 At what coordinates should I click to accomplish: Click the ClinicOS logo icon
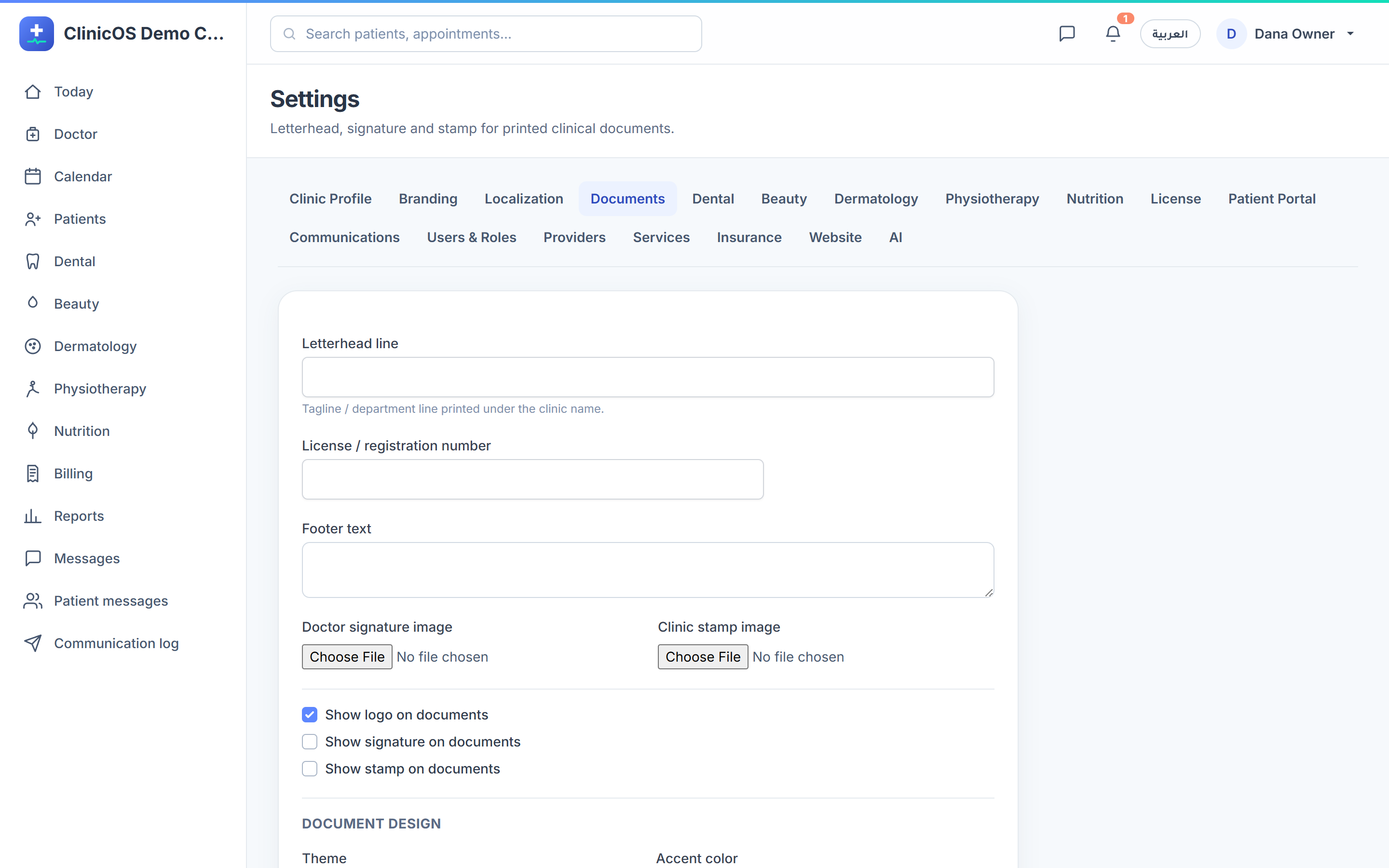(36, 34)
